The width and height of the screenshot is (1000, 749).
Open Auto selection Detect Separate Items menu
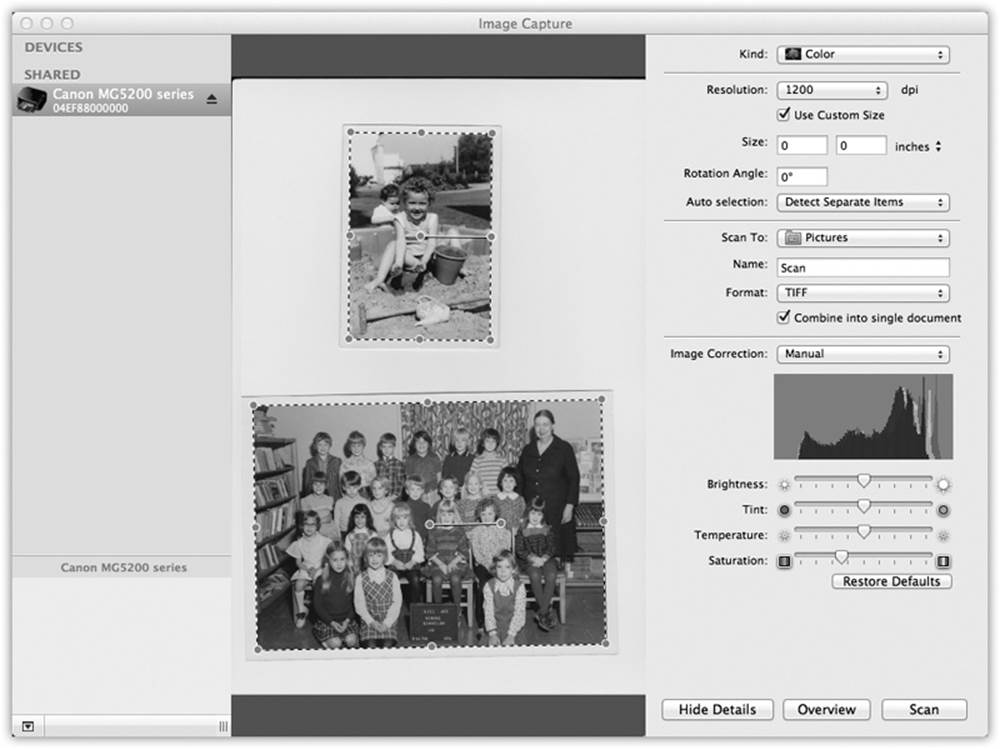(x=863, y=203)
